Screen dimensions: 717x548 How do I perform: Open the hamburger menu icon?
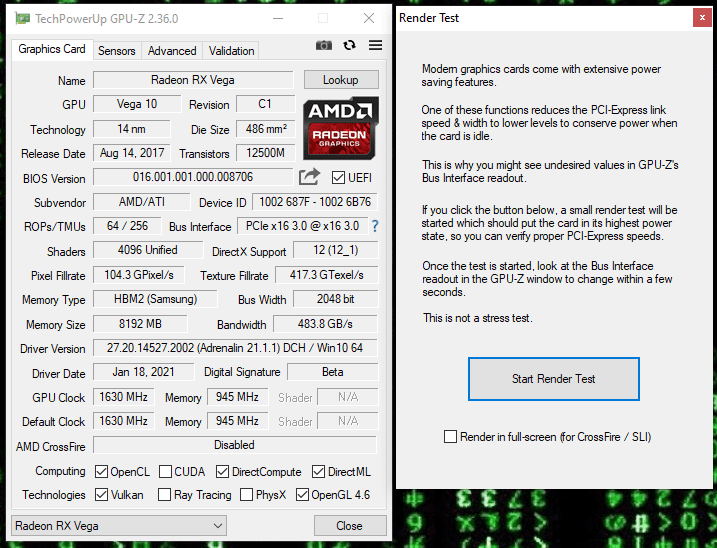coord(375,45)
